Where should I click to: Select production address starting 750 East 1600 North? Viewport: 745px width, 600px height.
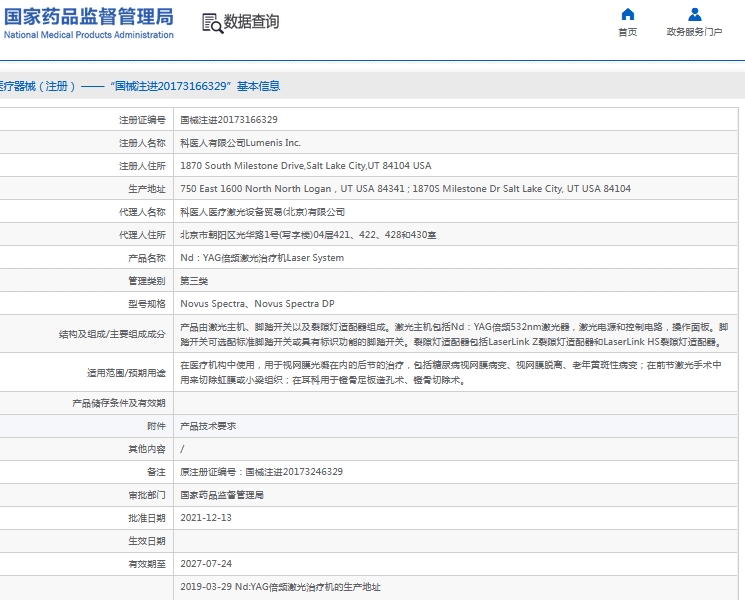(405, 189)
